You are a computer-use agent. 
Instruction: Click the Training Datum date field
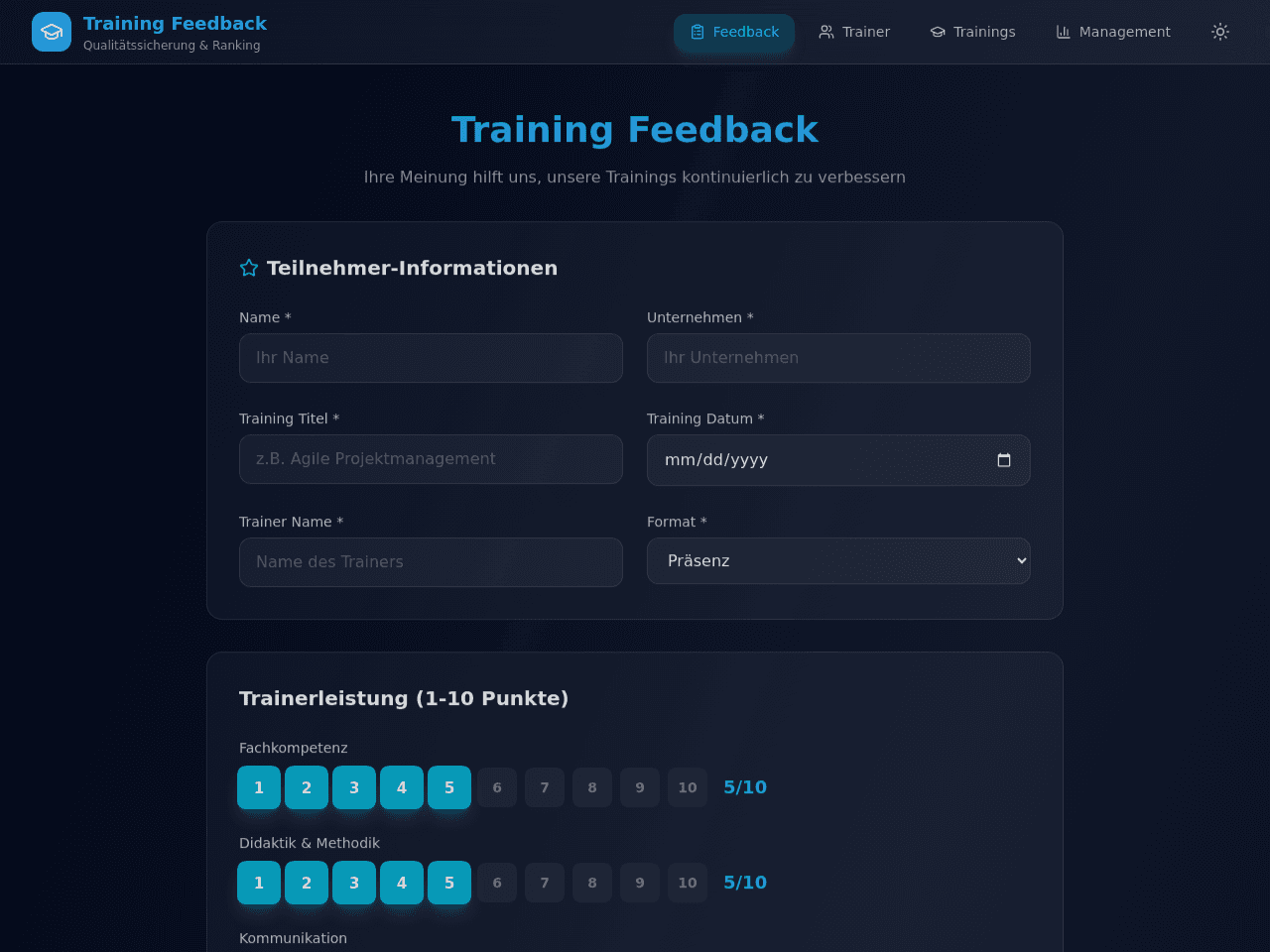(838, 460)
